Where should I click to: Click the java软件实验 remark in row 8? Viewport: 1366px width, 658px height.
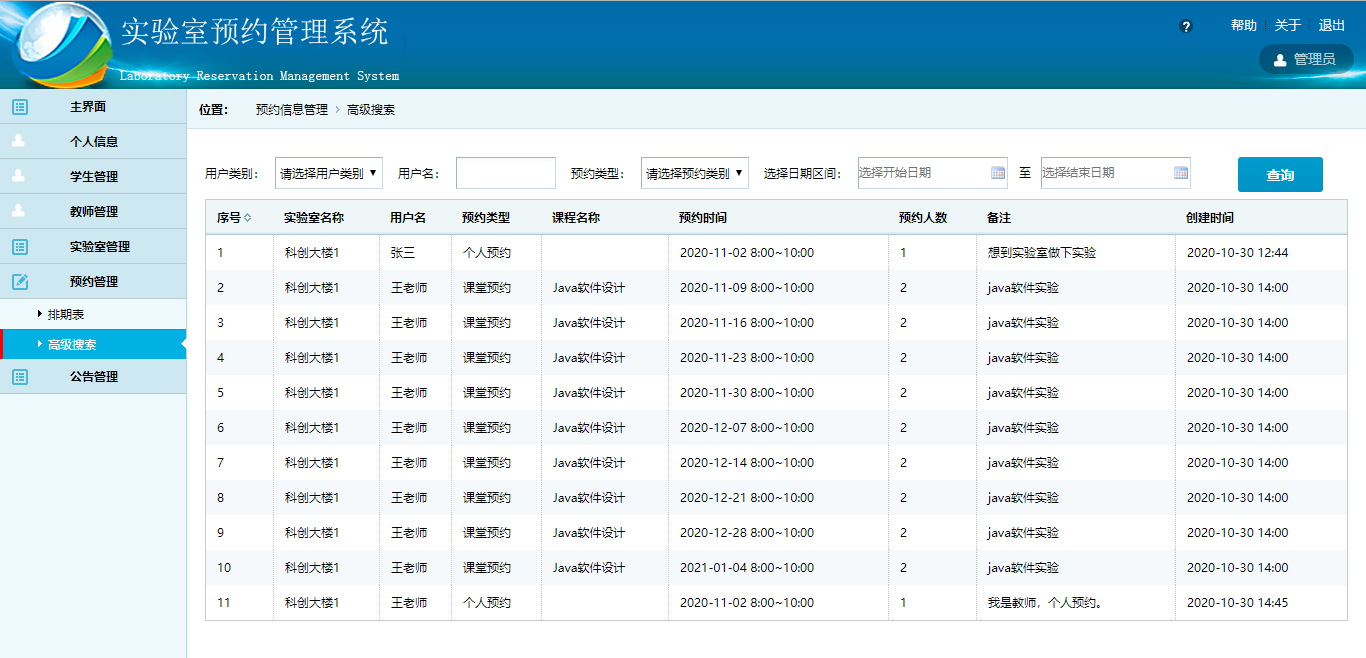1023,498
